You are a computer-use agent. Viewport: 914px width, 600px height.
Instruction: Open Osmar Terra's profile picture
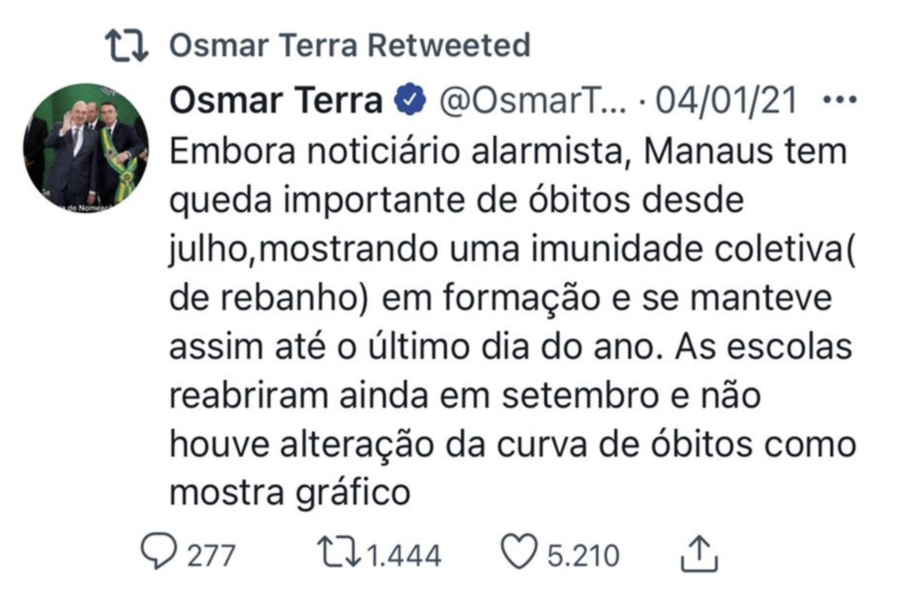point(87,146)
